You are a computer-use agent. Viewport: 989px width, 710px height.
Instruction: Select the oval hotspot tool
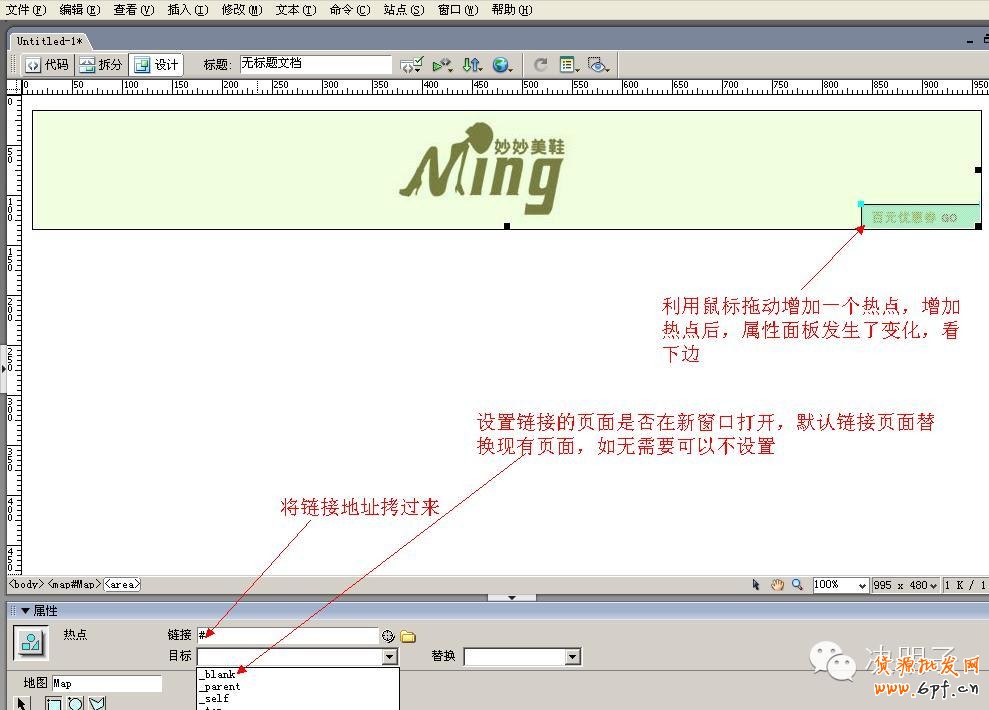point(76,703)
